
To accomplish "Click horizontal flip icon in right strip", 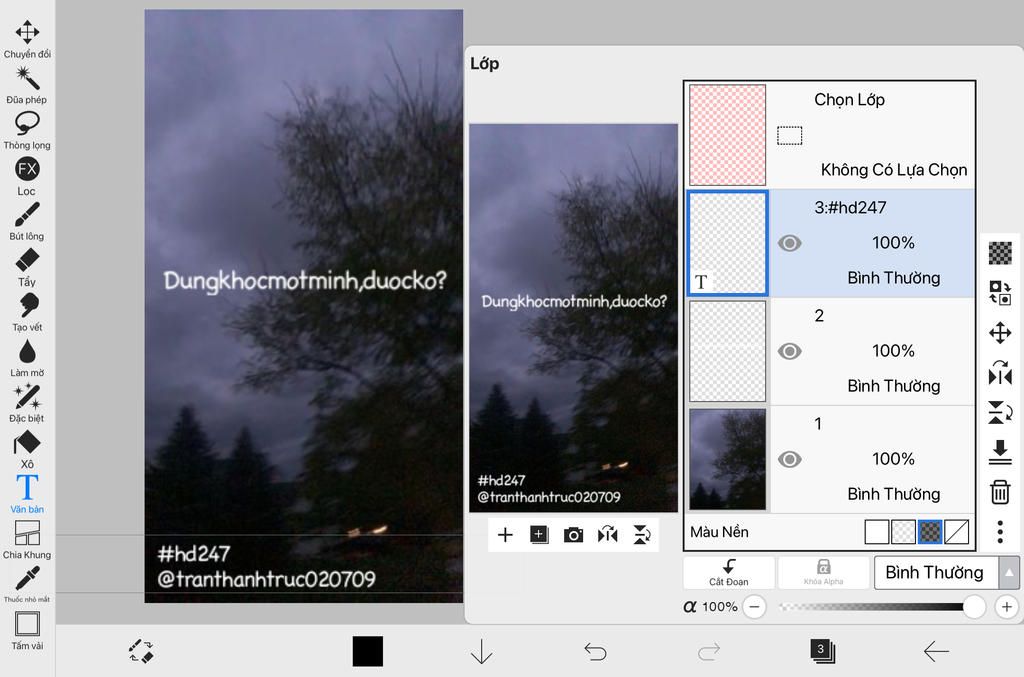I will pos(1000,373).
